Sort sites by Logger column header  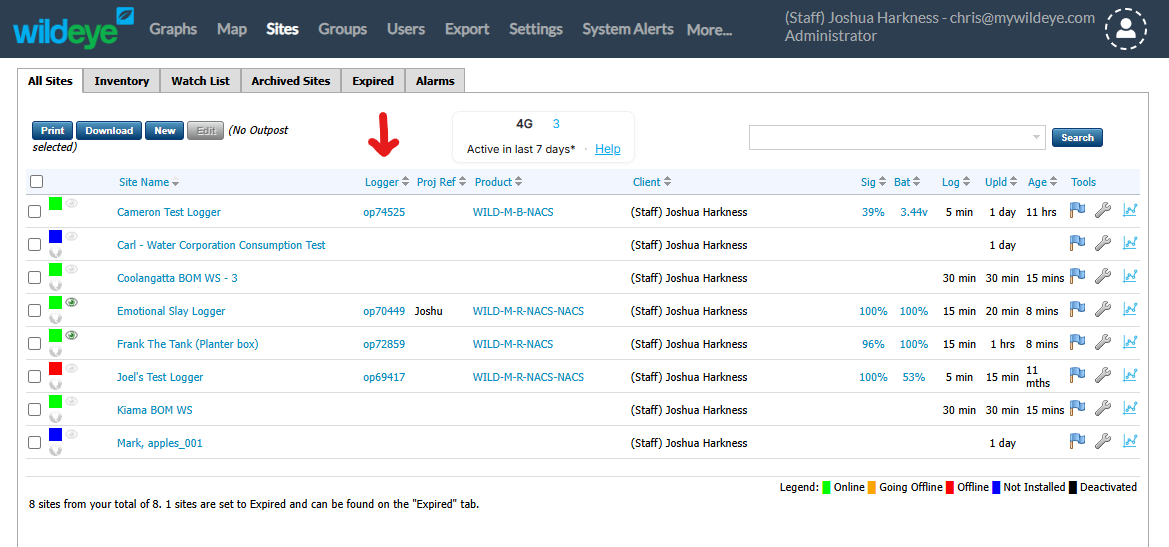coord(382,182)
